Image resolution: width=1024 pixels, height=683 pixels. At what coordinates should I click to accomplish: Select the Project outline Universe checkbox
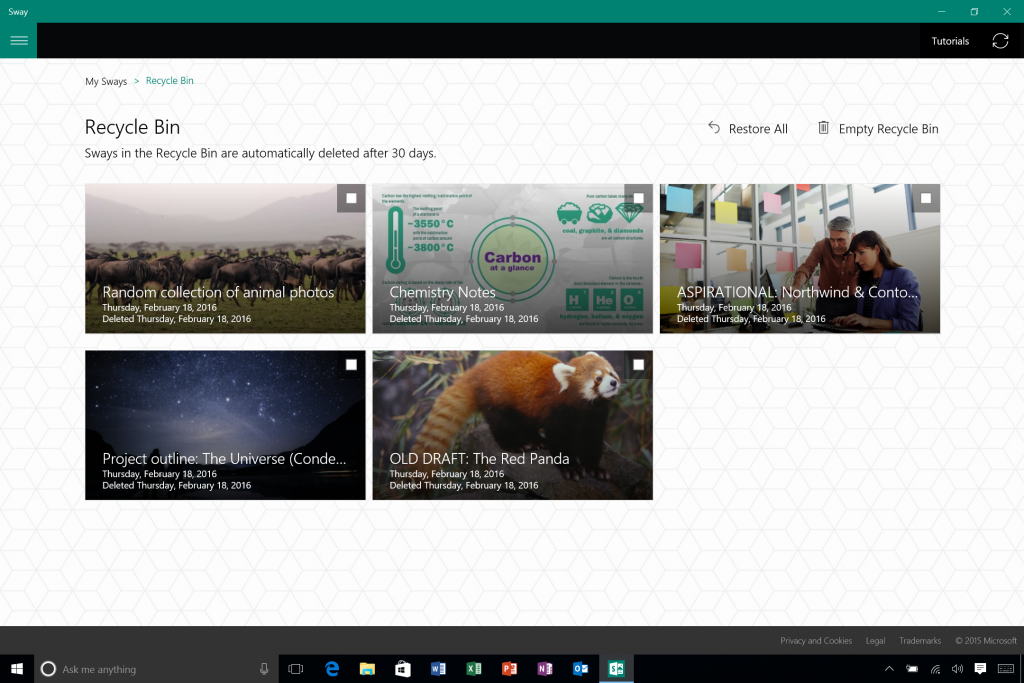pos(351,365)
